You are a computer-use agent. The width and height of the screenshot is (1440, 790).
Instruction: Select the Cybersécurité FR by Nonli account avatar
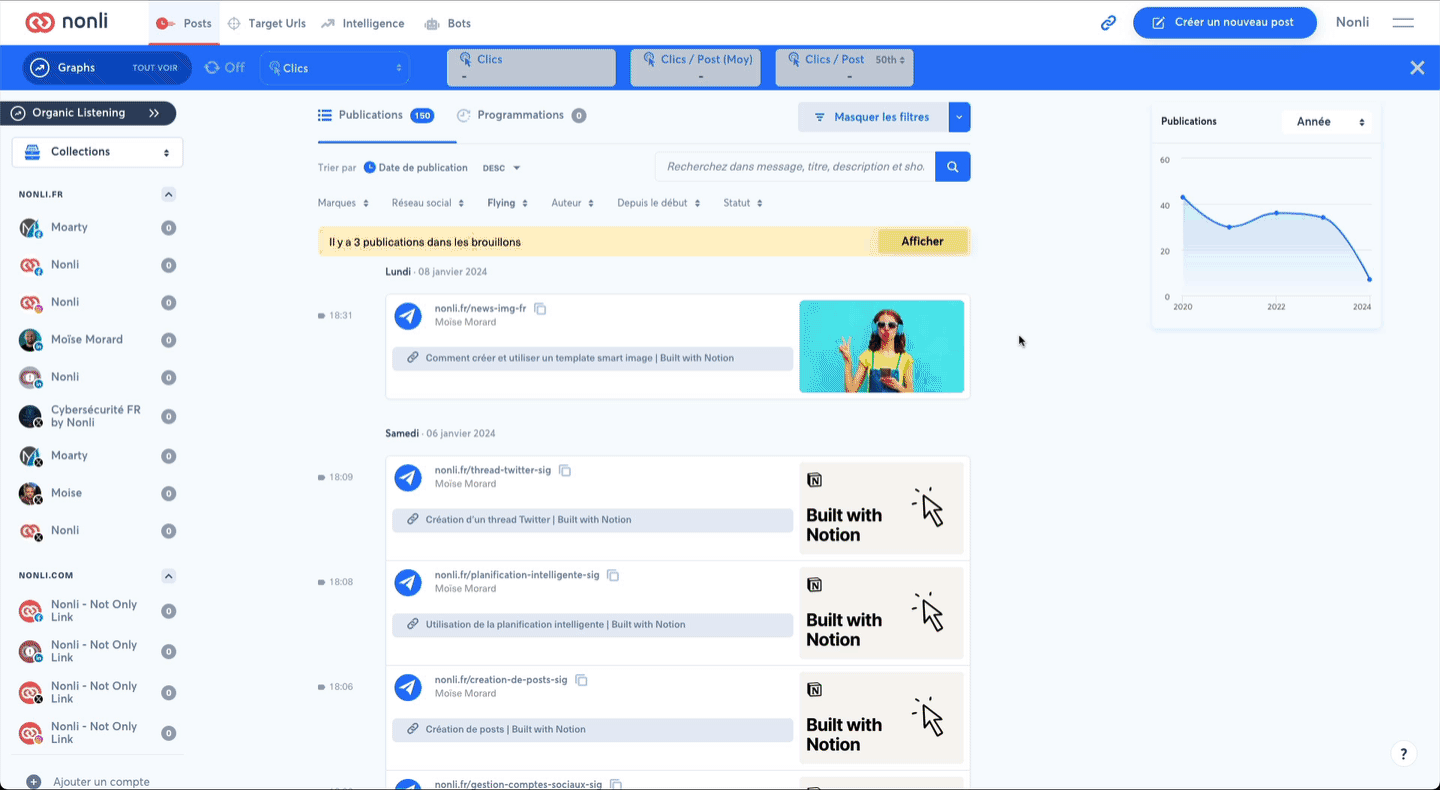31,417
